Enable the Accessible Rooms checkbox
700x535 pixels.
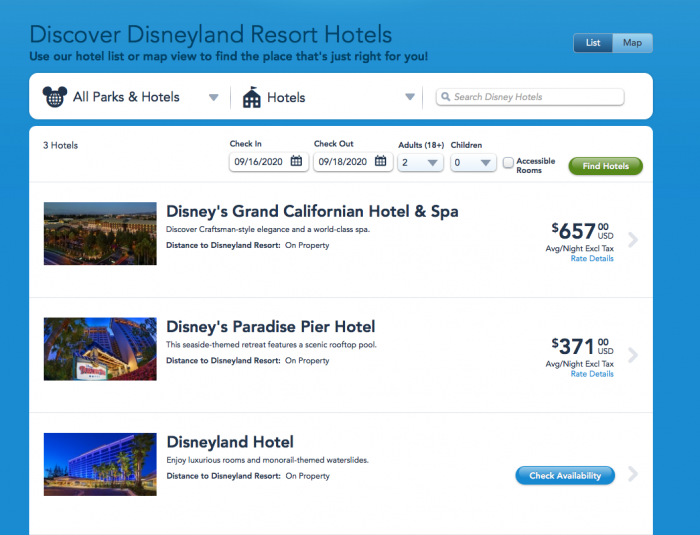click(x=508, y=162)
